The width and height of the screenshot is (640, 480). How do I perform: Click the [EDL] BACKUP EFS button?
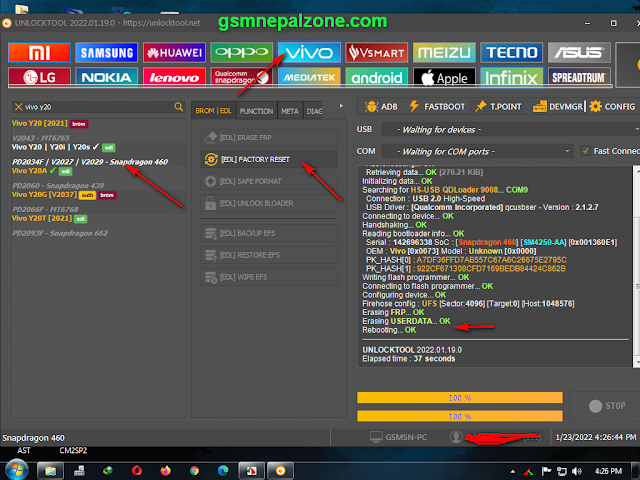[x=269, y=233]
